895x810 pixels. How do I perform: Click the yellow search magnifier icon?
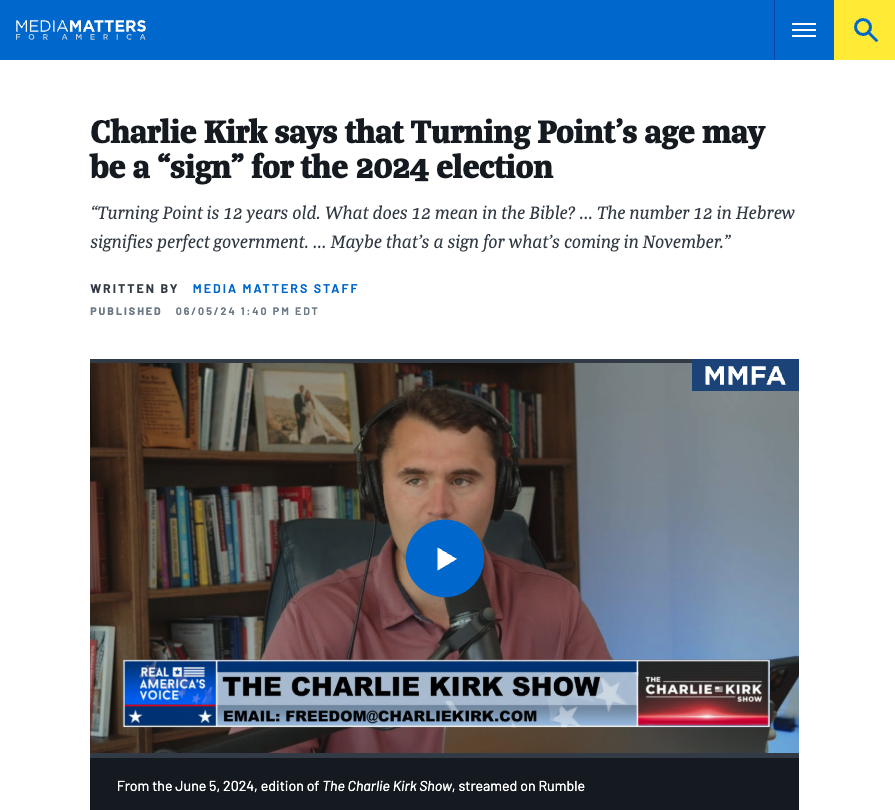coord(865,30)
